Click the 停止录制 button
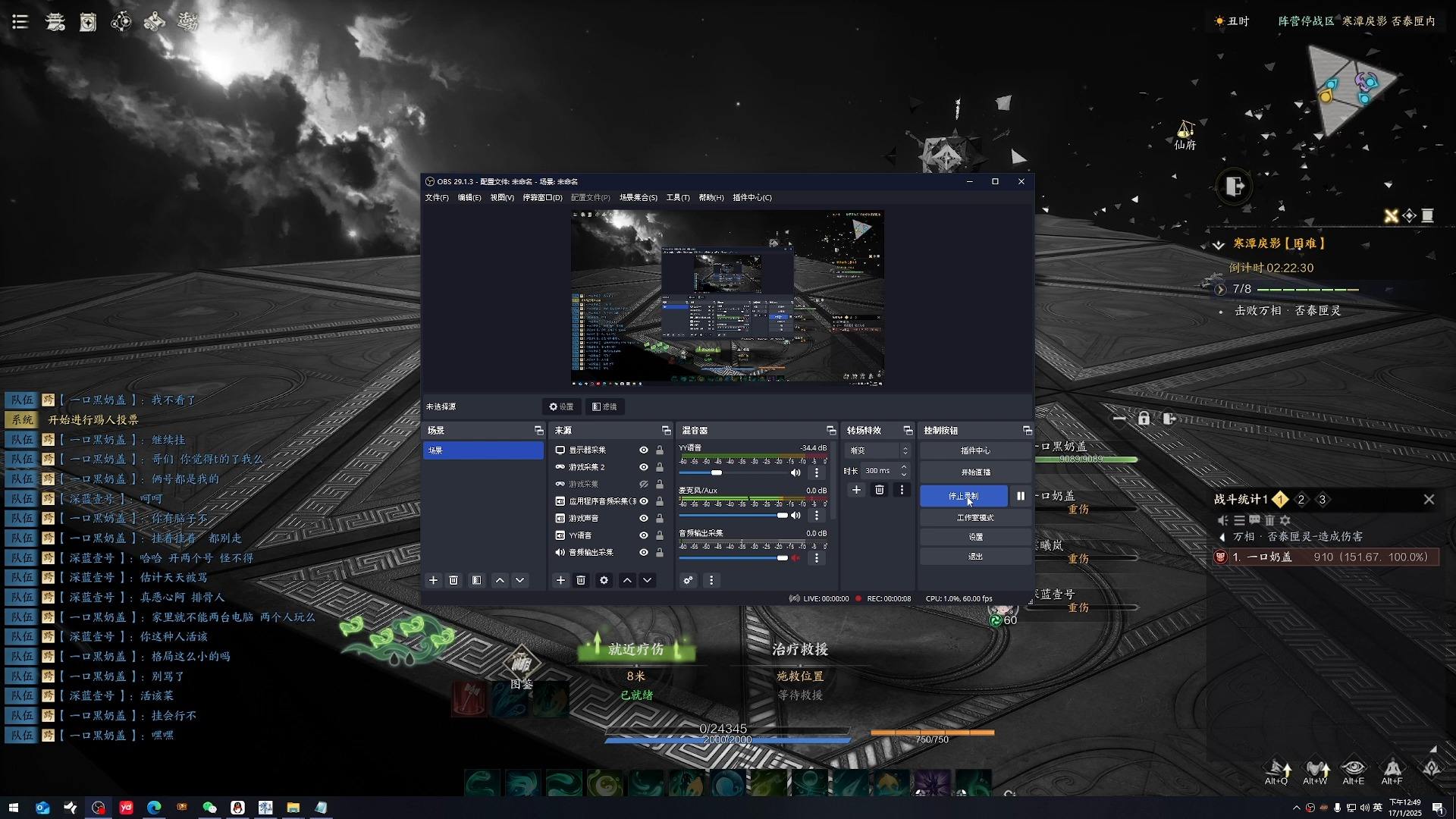The width and height of the screenshot is (1456, 819). click(963, 496)
